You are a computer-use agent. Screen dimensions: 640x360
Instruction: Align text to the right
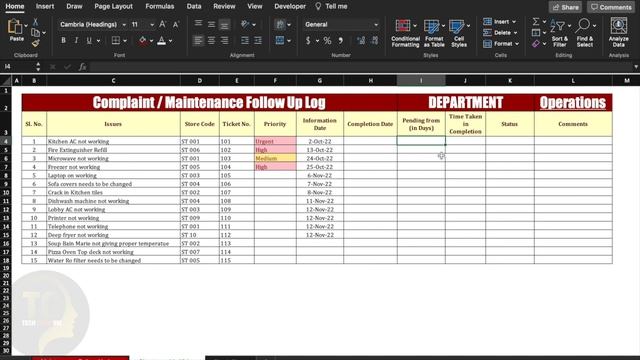pyautogui.click(x=224, y=40)
